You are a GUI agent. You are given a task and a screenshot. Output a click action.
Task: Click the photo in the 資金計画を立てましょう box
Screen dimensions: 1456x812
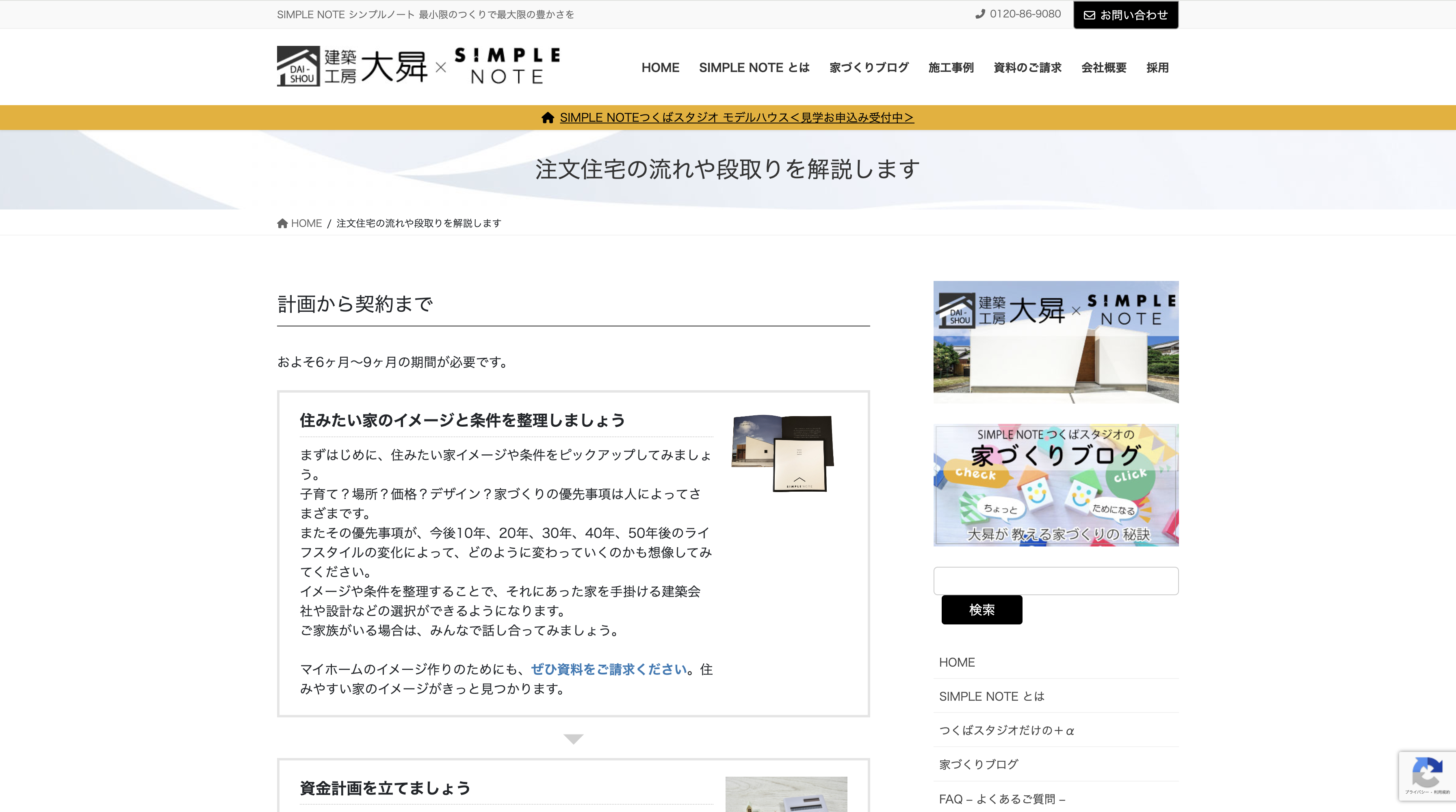(786, 794)
